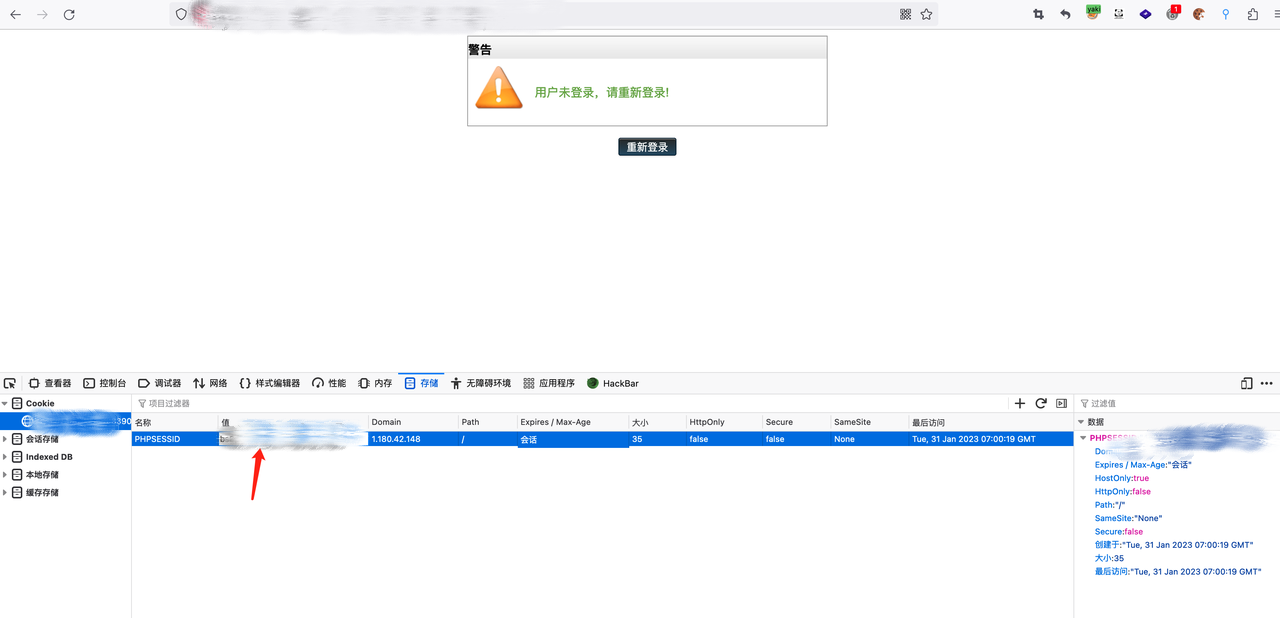Refresh the storage panel list
1280x618 pixels.
tap(1041, 403)
